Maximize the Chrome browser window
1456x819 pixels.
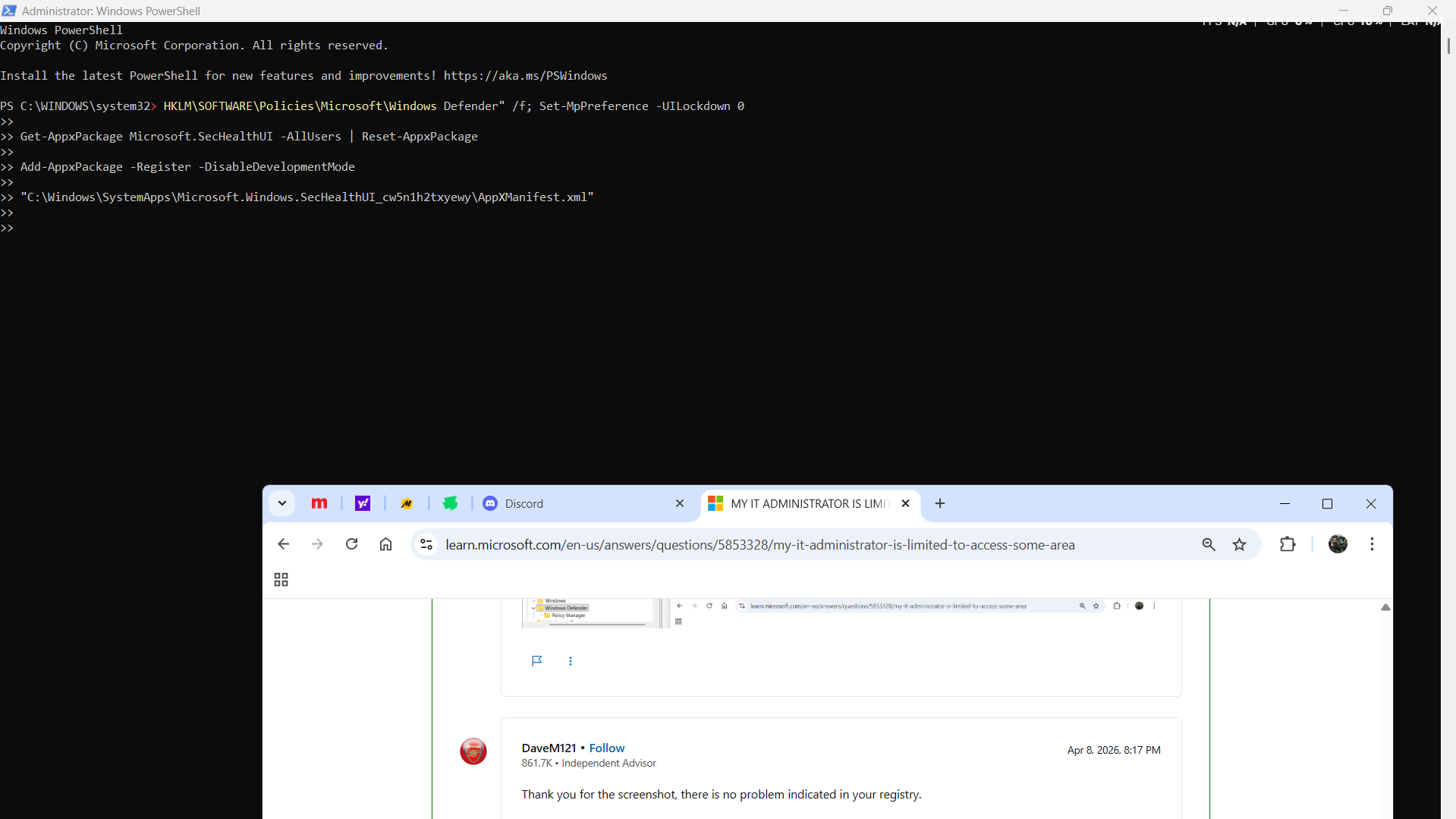[1327, 503]
